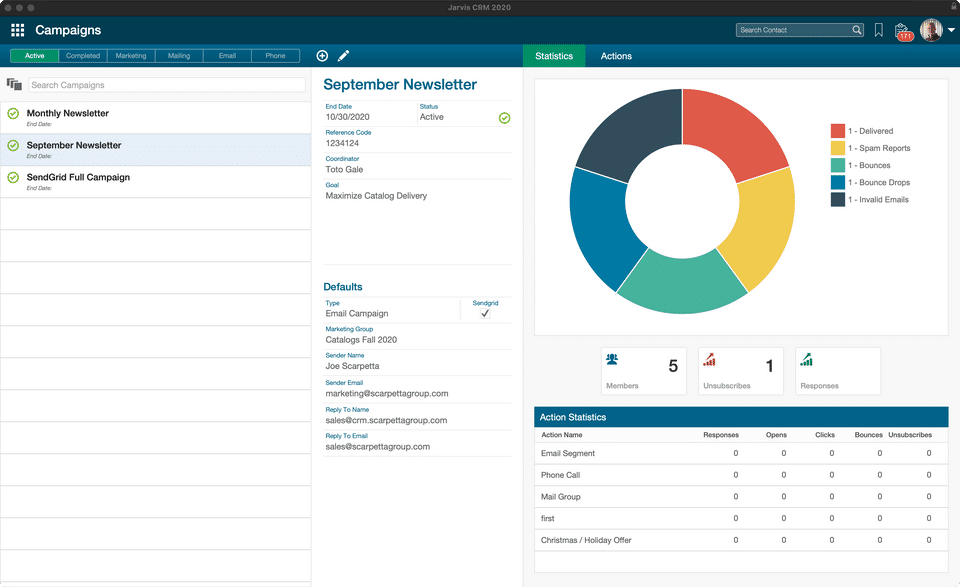Expand the user profile dropdown arrow
Screen dimensions: 960x587
tap(952, 31)
